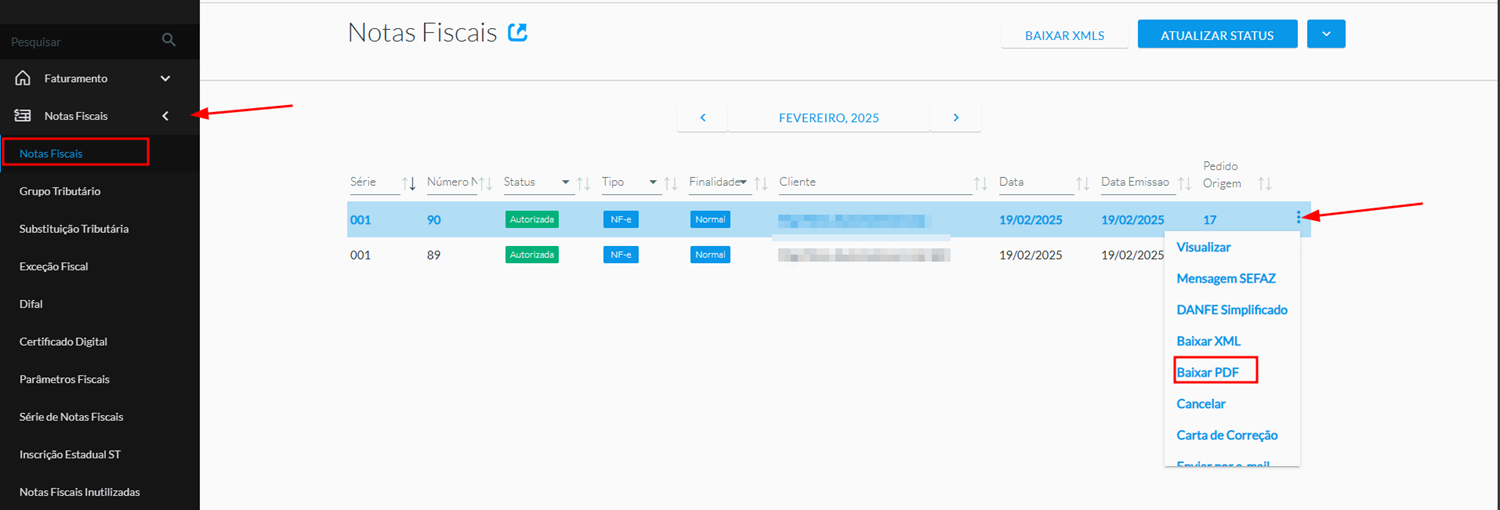Choose Baixar PDF in the context menu

click(x=1208, y=372)
